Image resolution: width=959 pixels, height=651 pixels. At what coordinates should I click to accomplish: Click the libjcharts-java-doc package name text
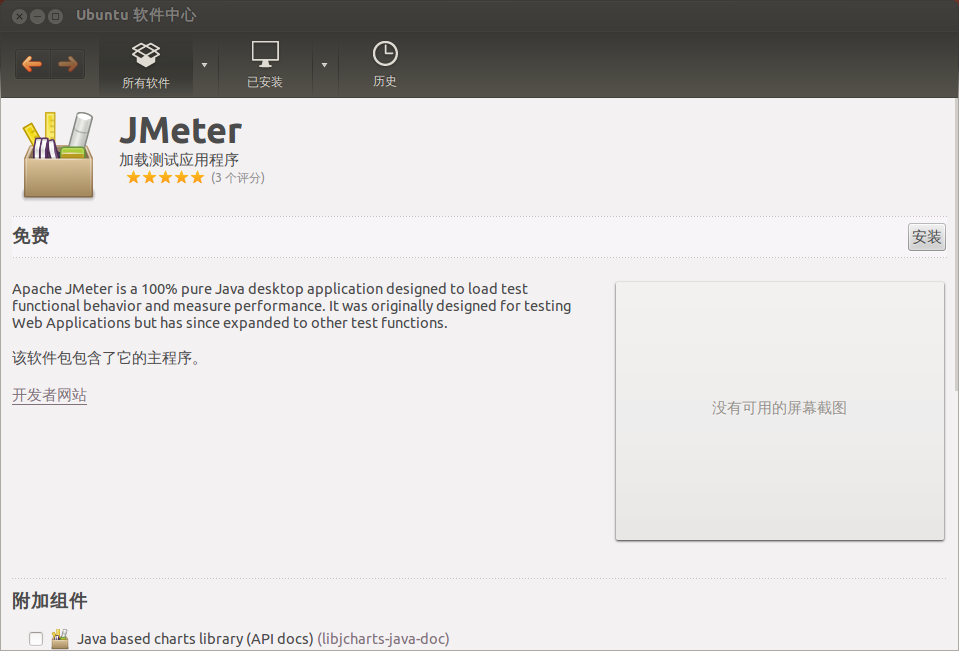(383, 639)
